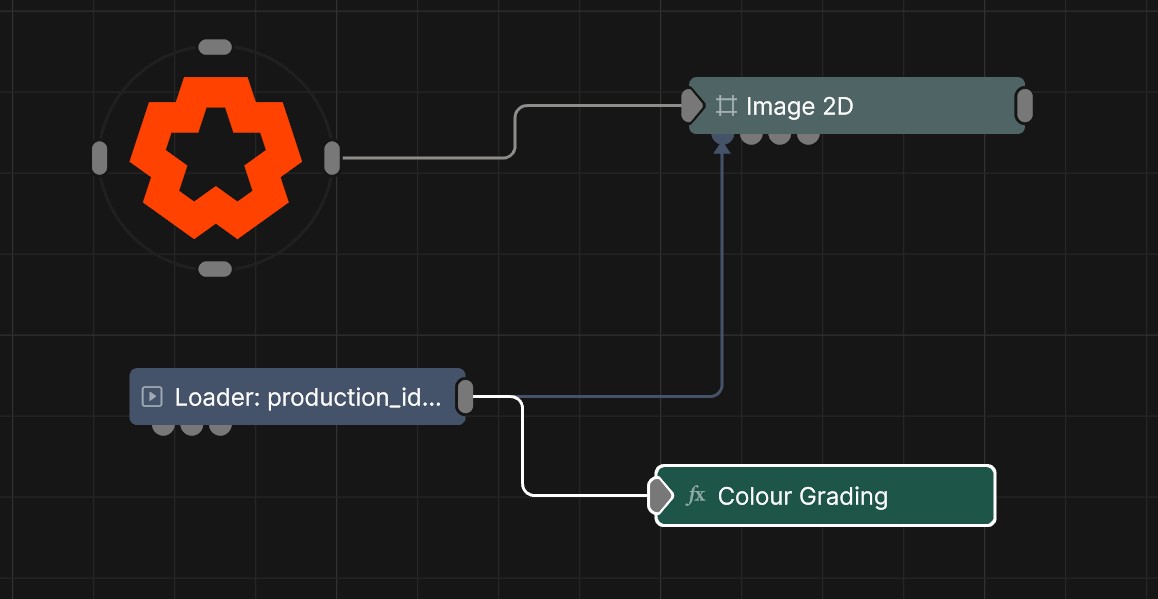Select the Image 2D node title
This screenshot has width=1158, height=599.
pos(799,106)
